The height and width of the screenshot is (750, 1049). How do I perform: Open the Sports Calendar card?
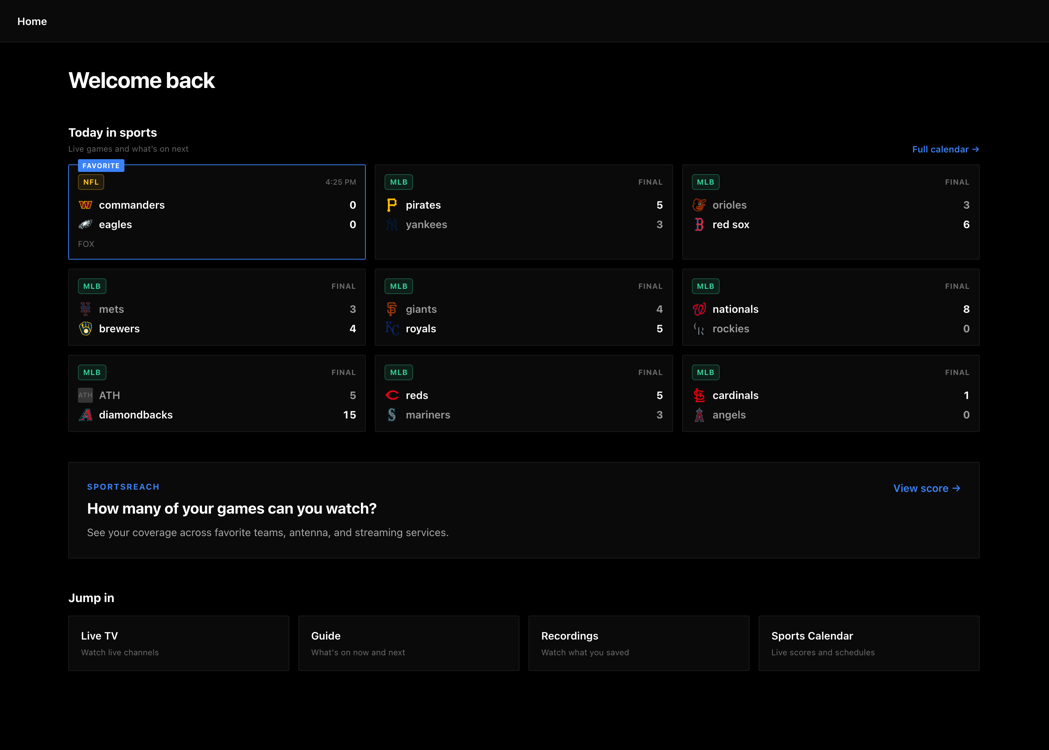[869, 643]
